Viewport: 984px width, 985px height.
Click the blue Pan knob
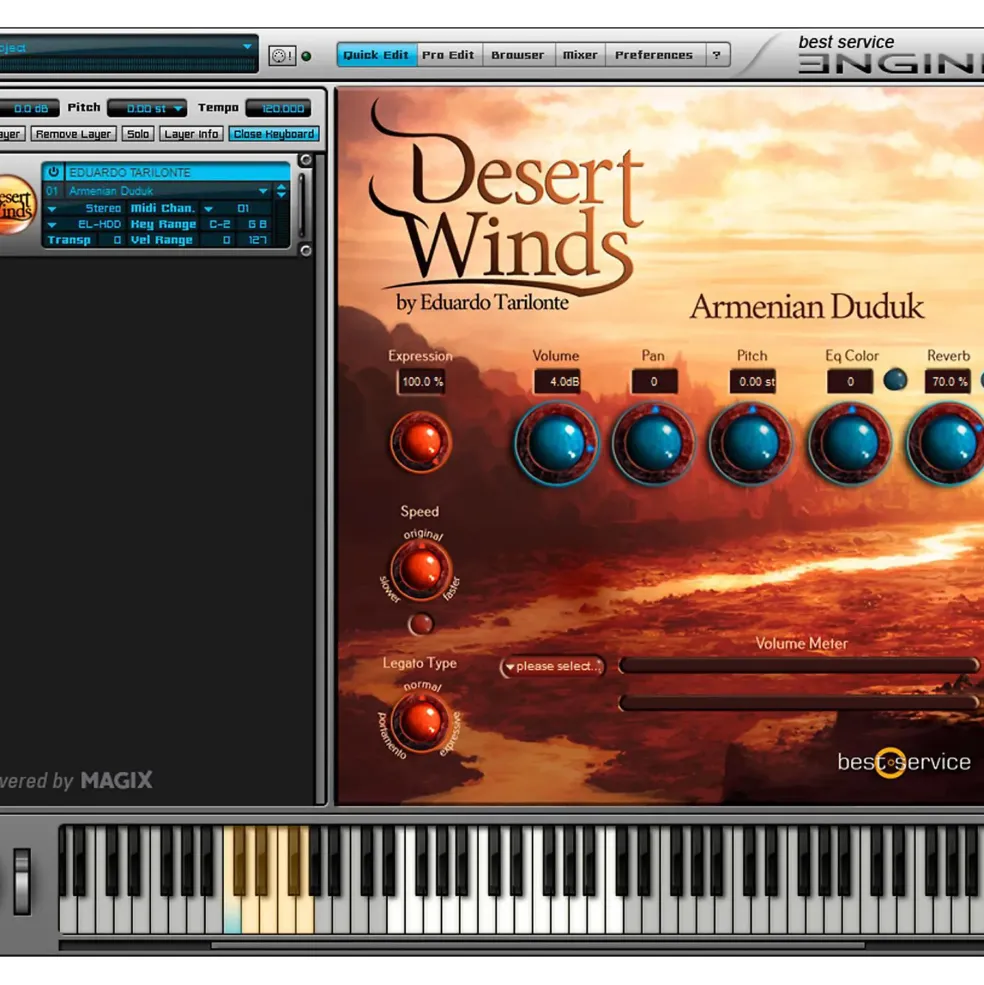653,444
